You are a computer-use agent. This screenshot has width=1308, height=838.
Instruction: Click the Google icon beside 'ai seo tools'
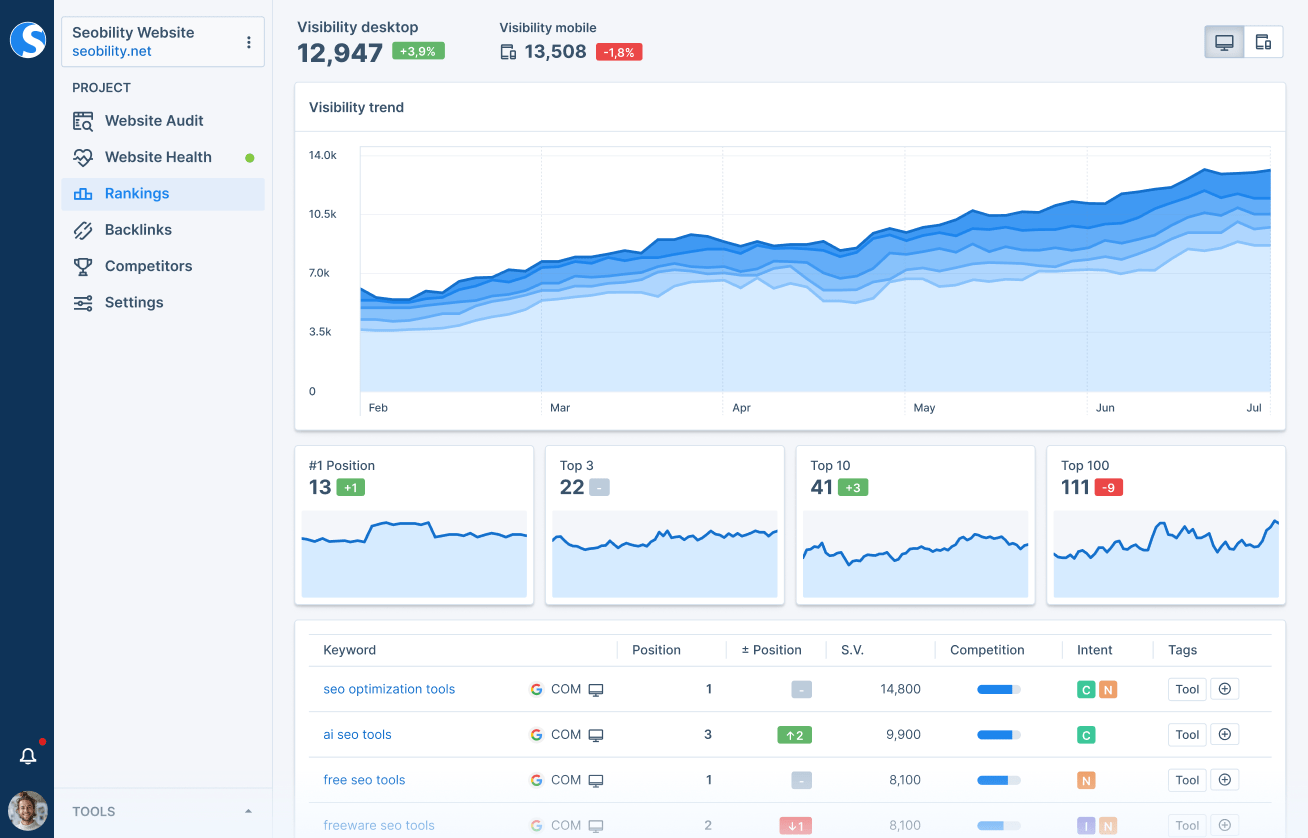coord(537,734)
